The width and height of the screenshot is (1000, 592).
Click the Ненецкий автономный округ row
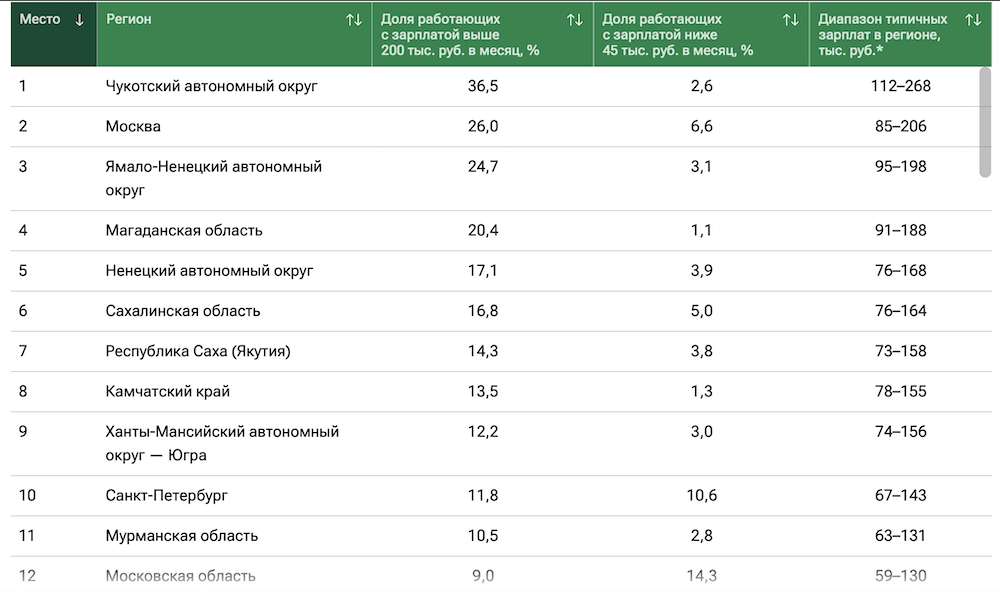(x=209, y=270)
